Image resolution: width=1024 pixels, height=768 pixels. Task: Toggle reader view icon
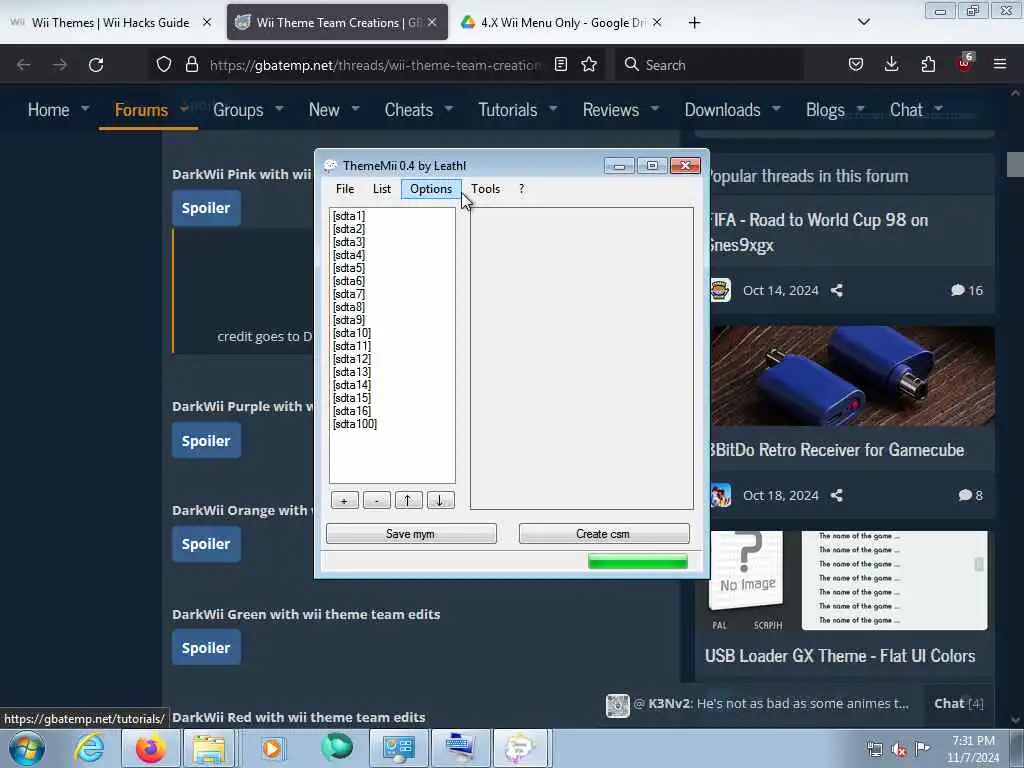pos(560,64)
